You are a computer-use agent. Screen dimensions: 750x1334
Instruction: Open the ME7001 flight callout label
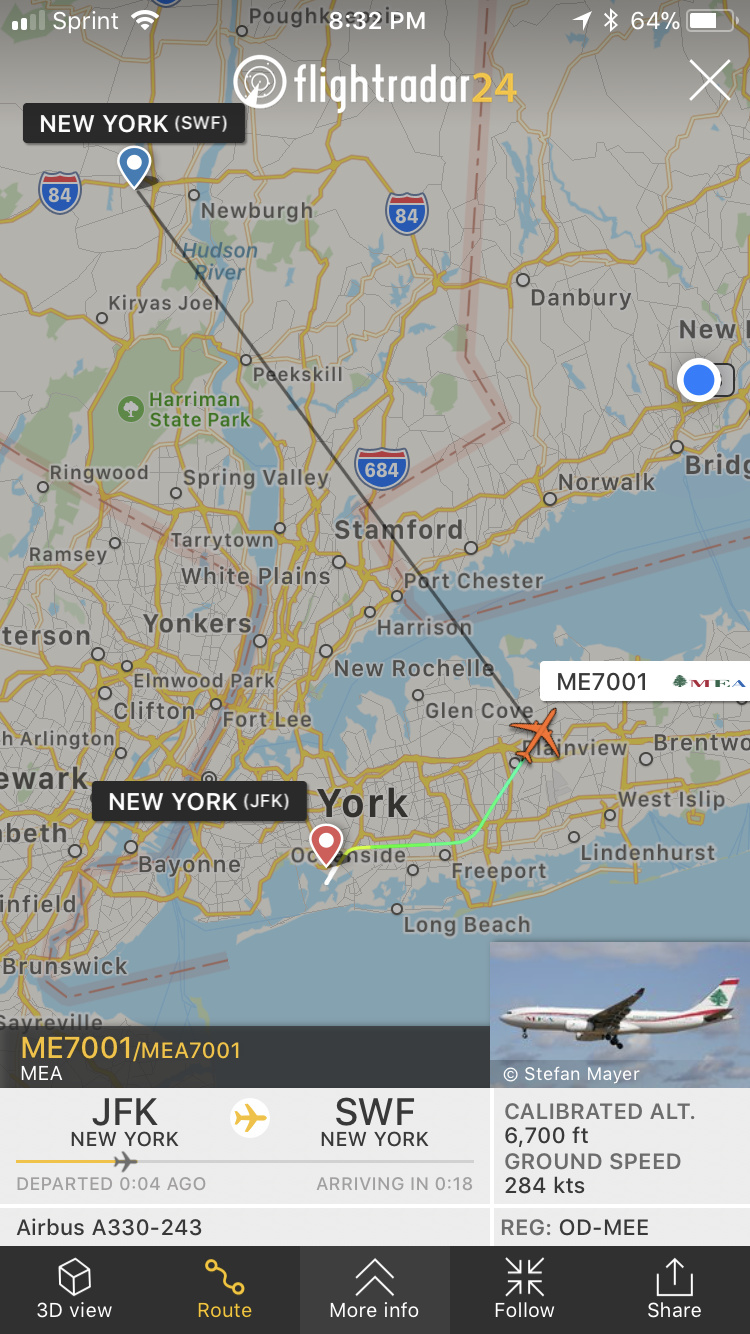tap(645, 682)
